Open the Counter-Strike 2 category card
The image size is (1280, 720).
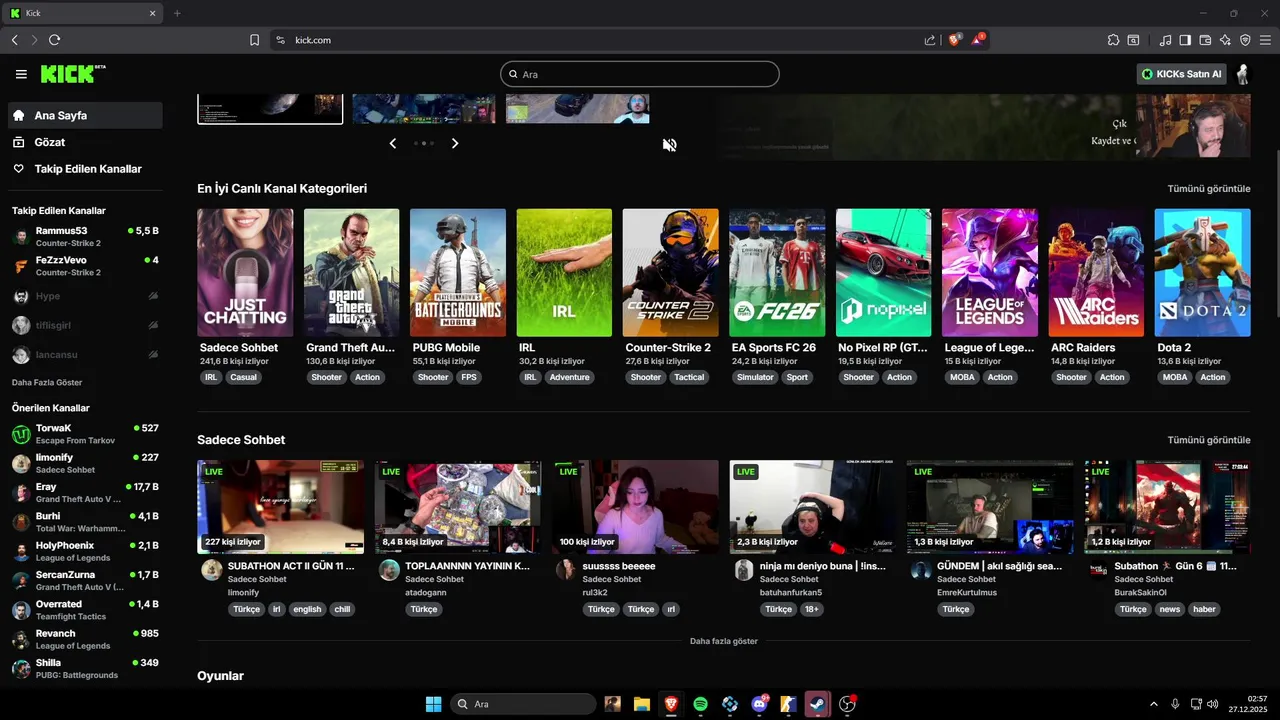(670, 272)
